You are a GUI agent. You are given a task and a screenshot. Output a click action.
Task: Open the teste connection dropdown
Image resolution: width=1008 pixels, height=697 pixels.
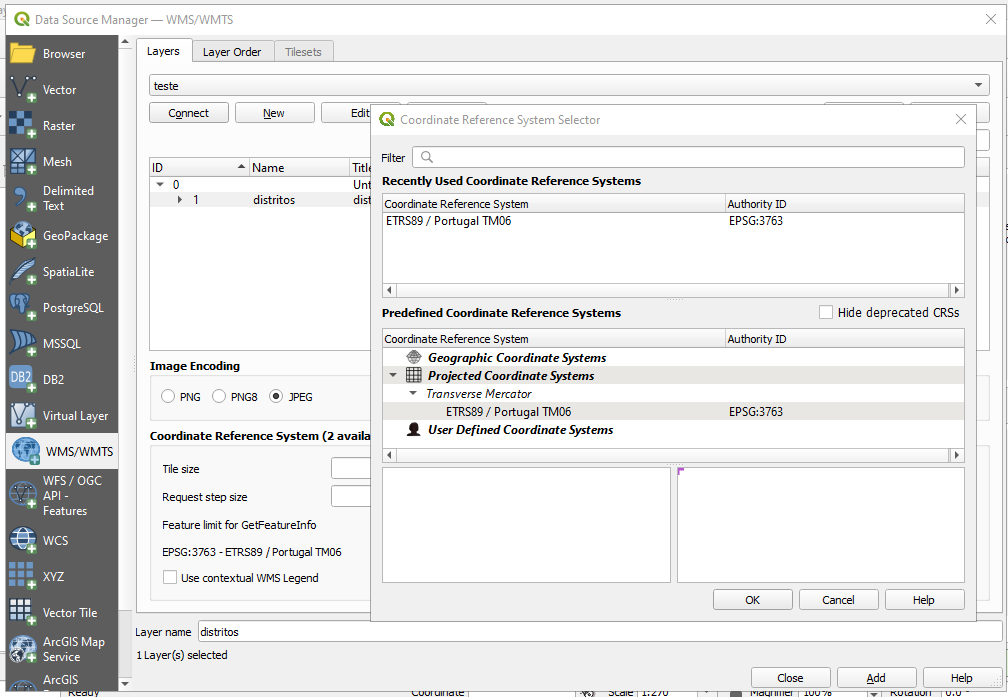(x=978, y=86)
